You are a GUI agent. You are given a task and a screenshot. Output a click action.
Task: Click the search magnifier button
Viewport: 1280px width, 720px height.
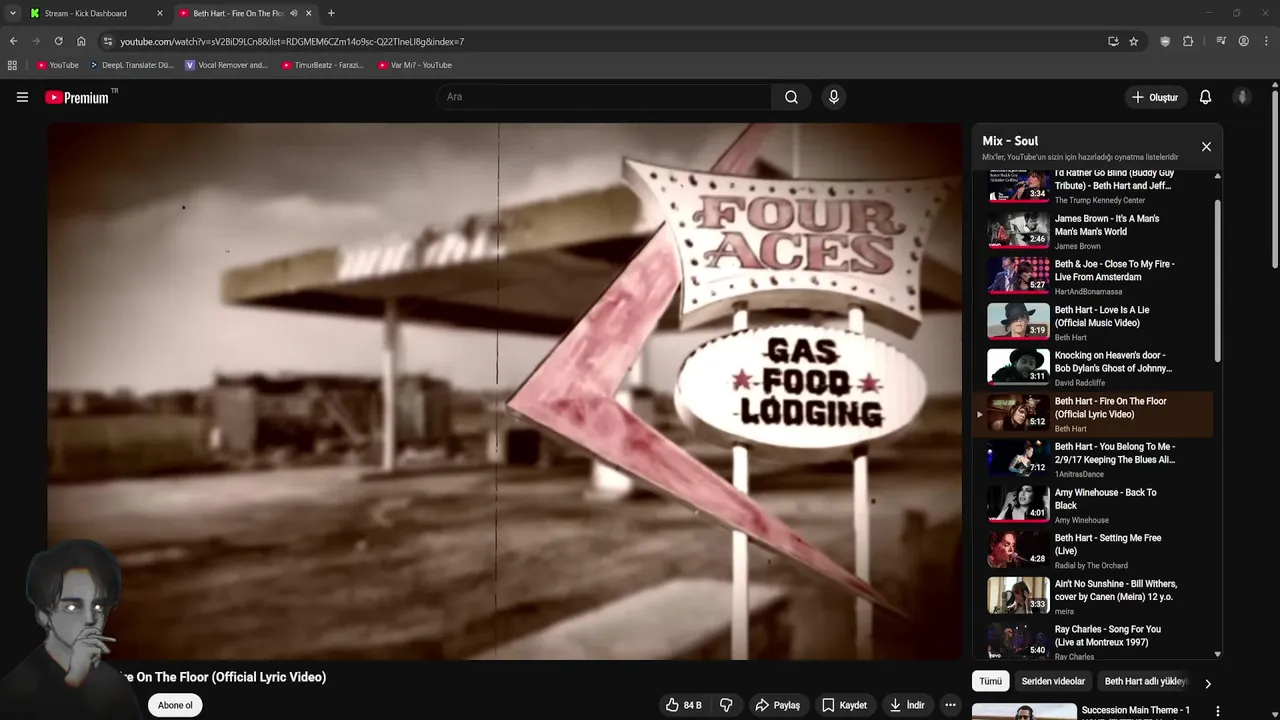click(x=791, y=97)
